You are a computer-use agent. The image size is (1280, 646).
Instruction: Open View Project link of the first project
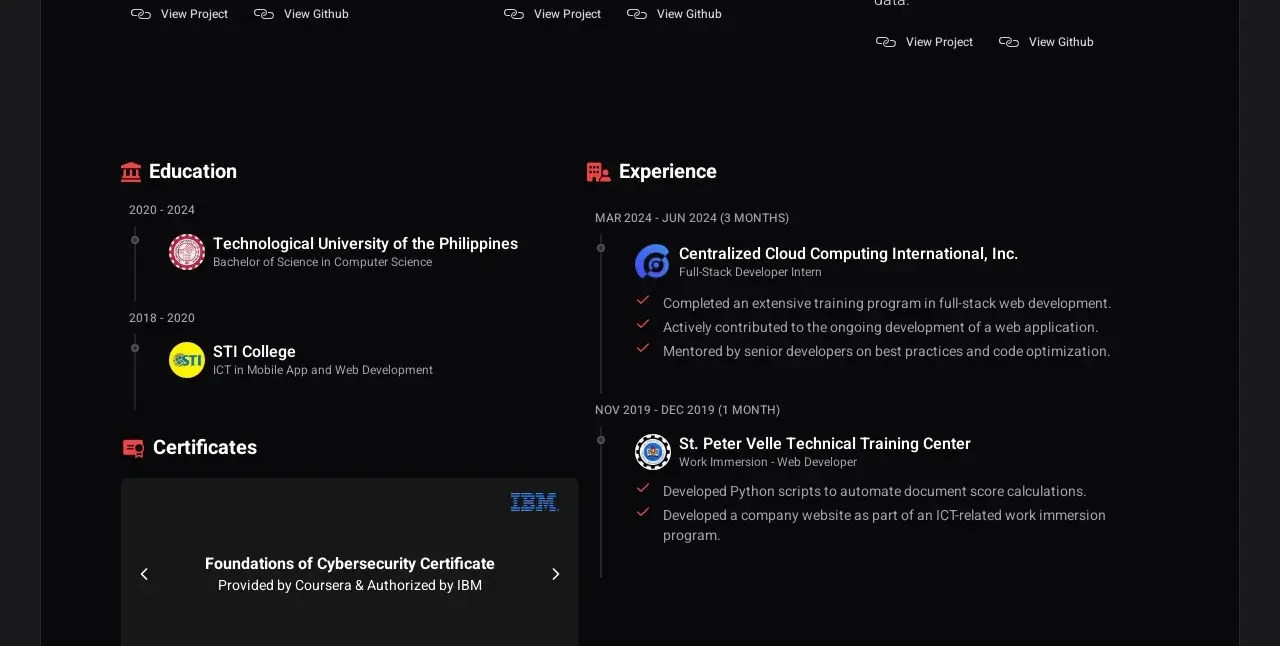pyautogui.click(x=180, y=14)
